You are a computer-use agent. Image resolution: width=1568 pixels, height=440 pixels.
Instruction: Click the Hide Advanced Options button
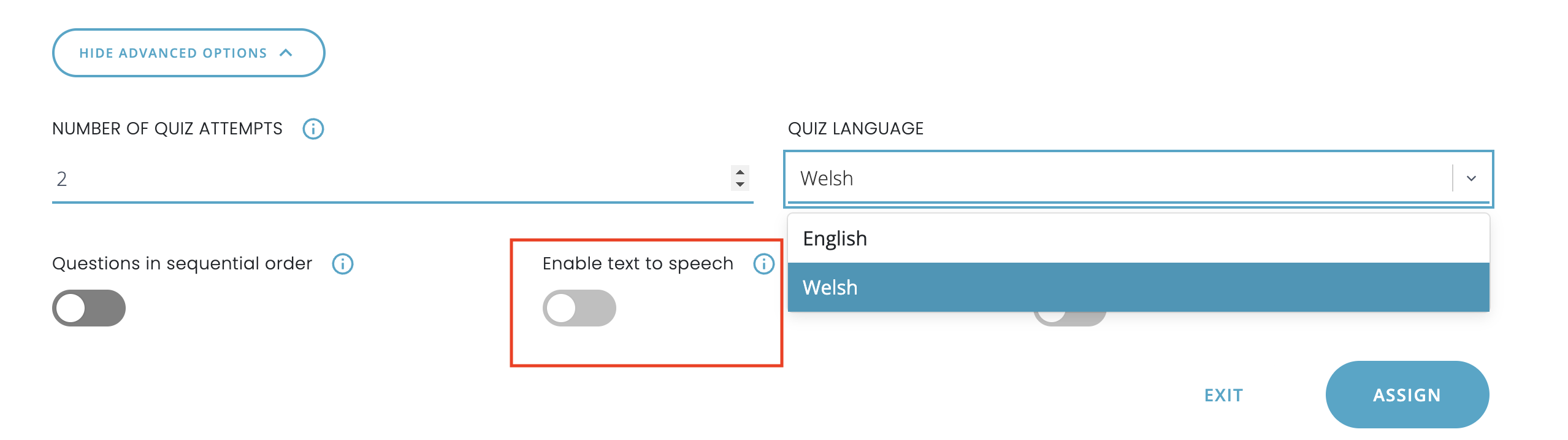coord(174,53)
